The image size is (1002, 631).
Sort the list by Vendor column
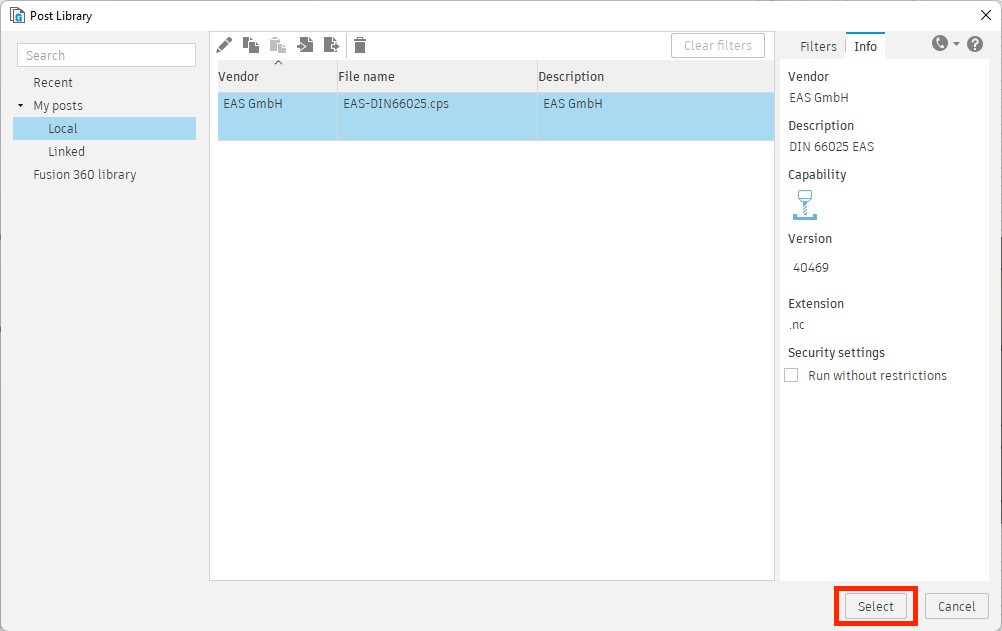(238, 77)
